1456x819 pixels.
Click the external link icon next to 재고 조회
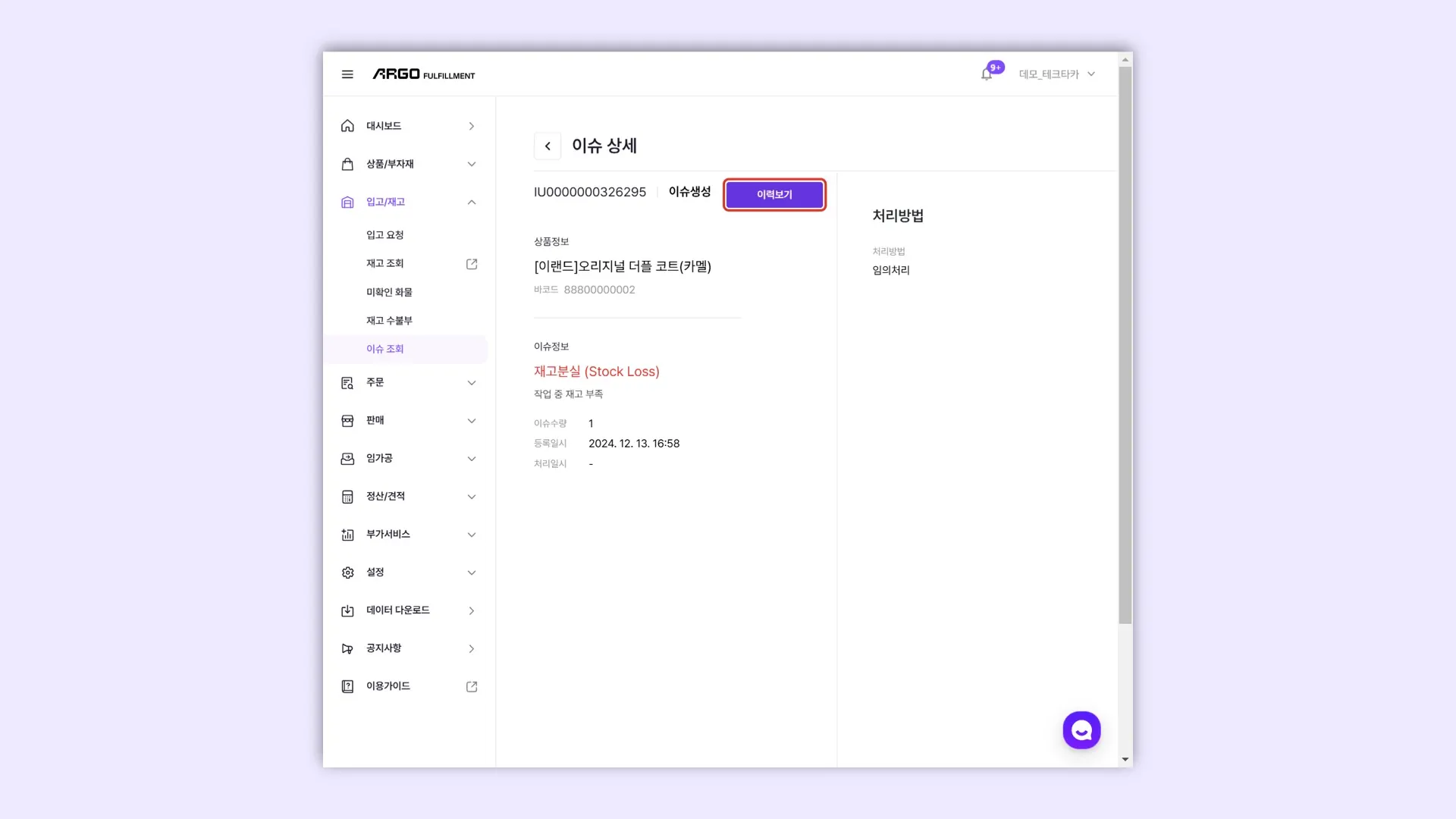point(472,264)
